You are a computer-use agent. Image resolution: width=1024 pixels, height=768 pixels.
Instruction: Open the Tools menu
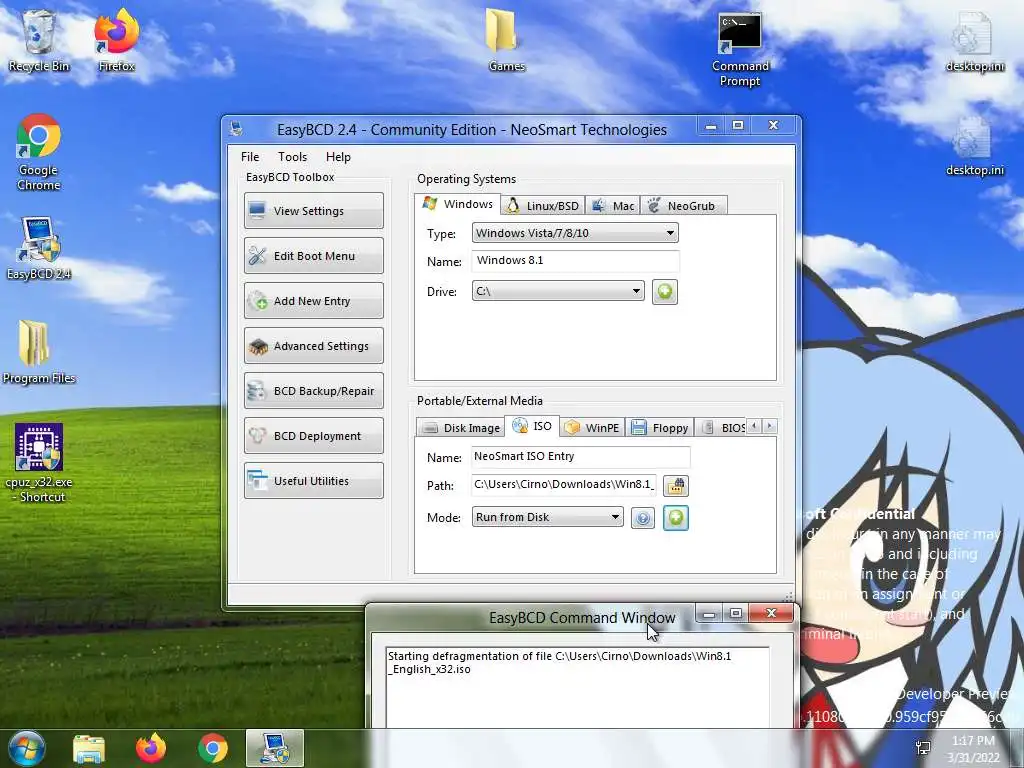(292, 157)
